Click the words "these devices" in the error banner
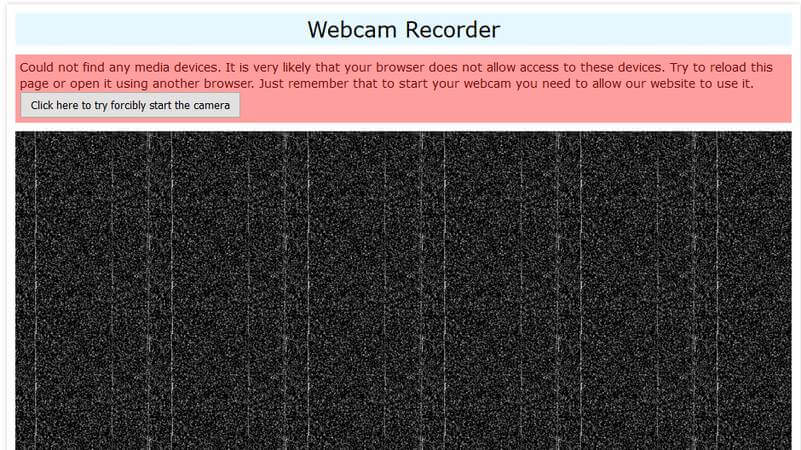Screen dimensions: 801x450 click(622, 67)
